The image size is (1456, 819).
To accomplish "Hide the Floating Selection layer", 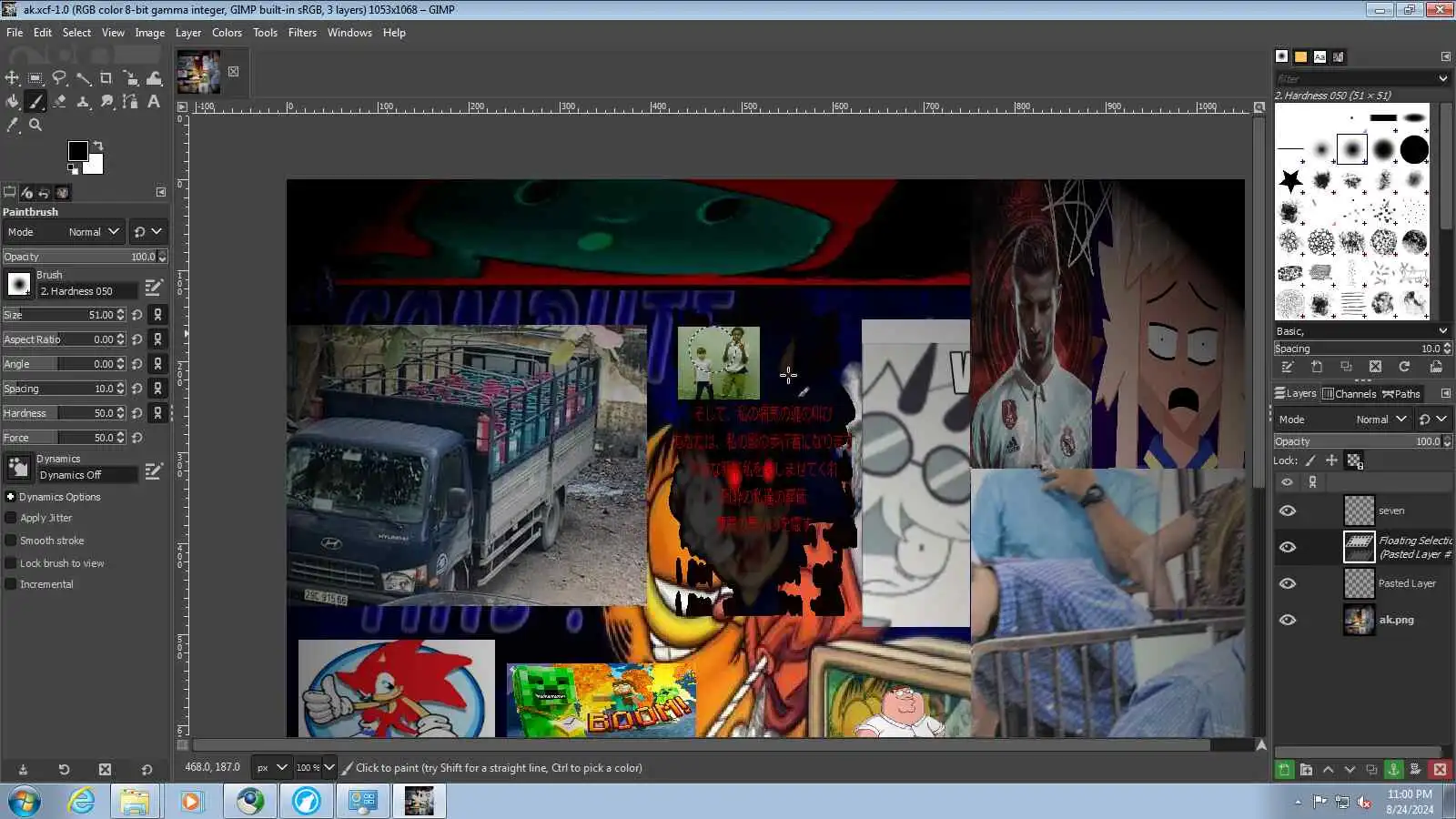I will 1287,547.
